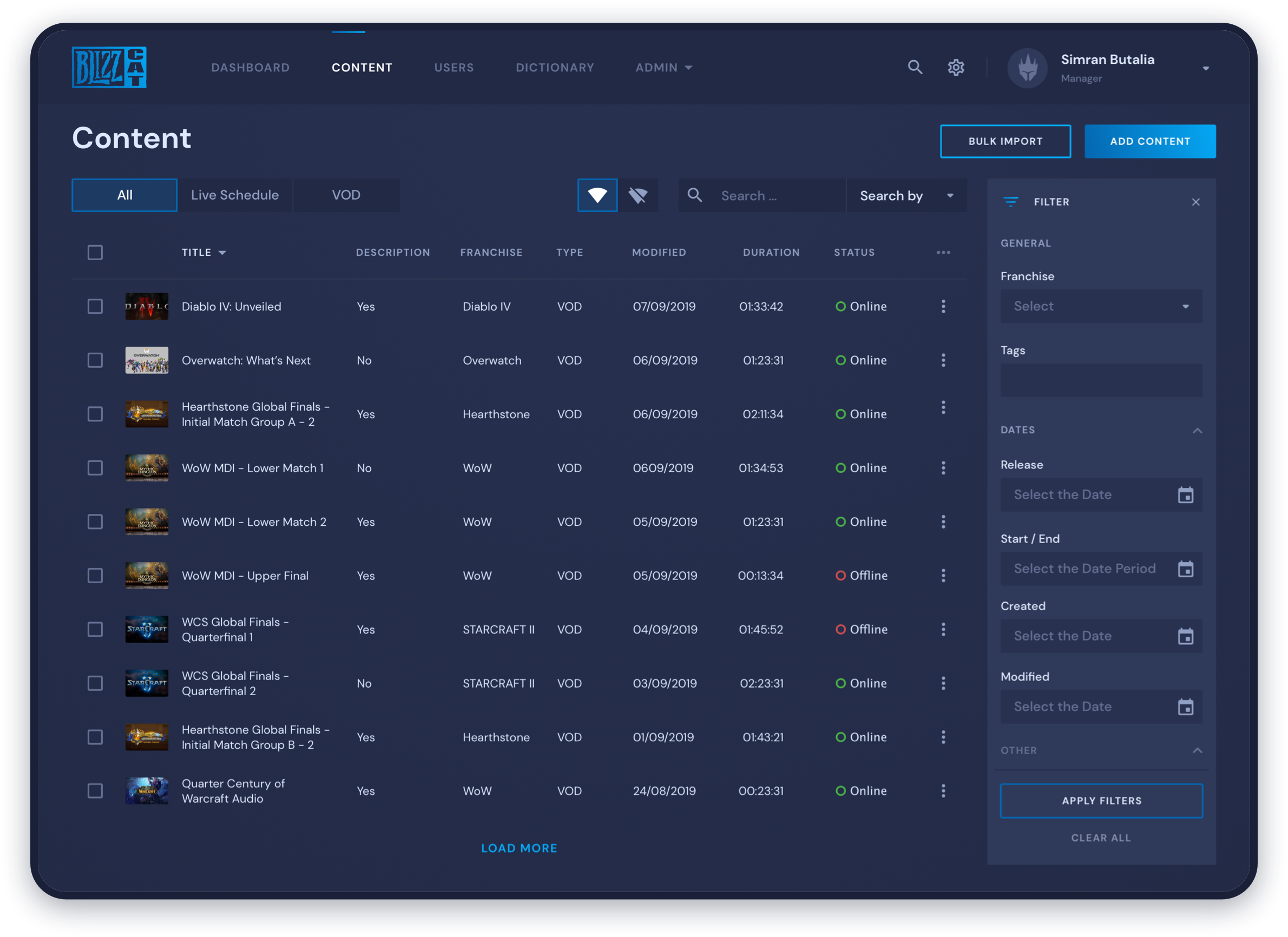Close the Filter panel with X
The image size is (1288, 937).
coord(1195,202)
